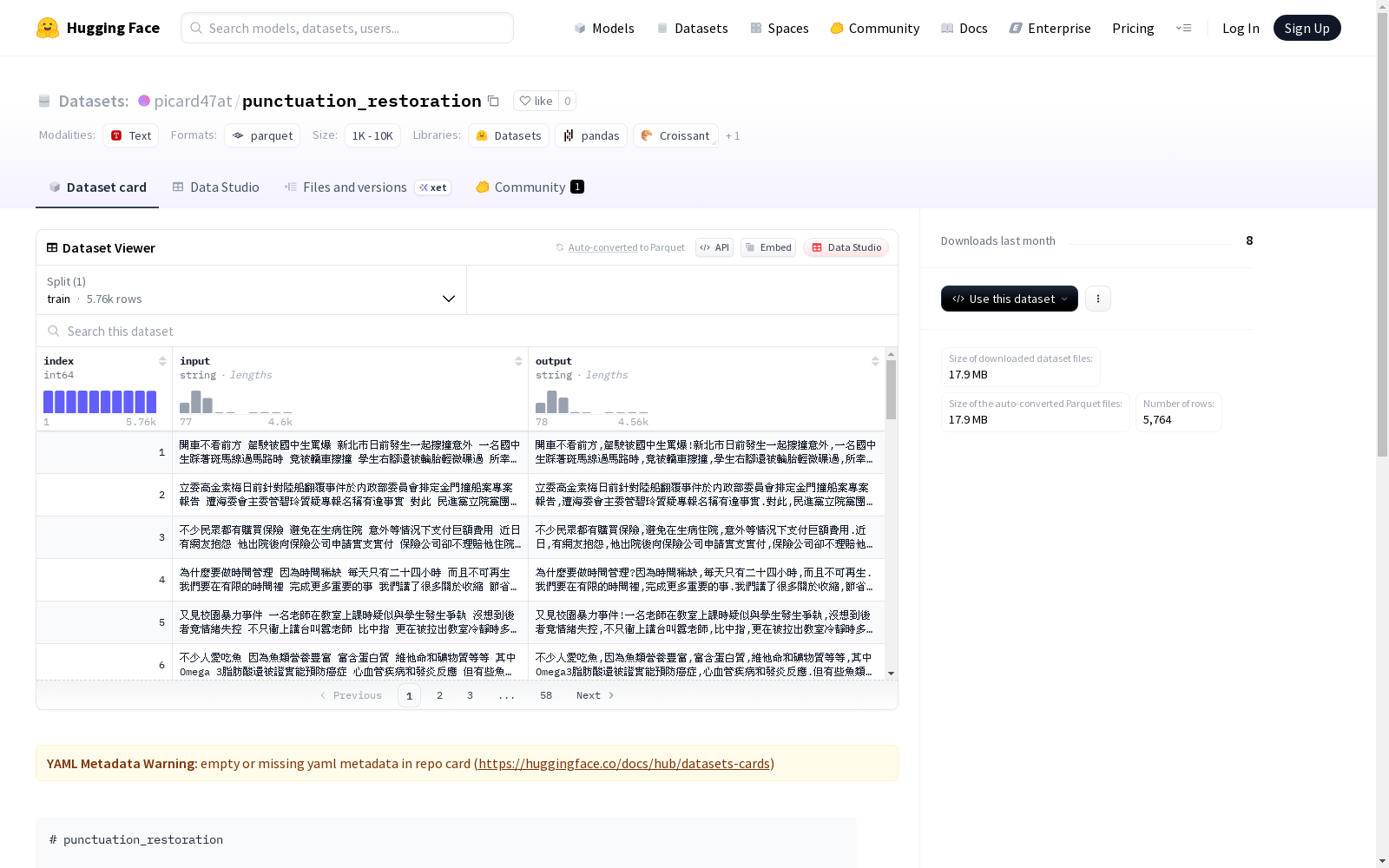Select row 4 input cell
This screenshot has height=868, width=1389.
[x=351, y=580]
